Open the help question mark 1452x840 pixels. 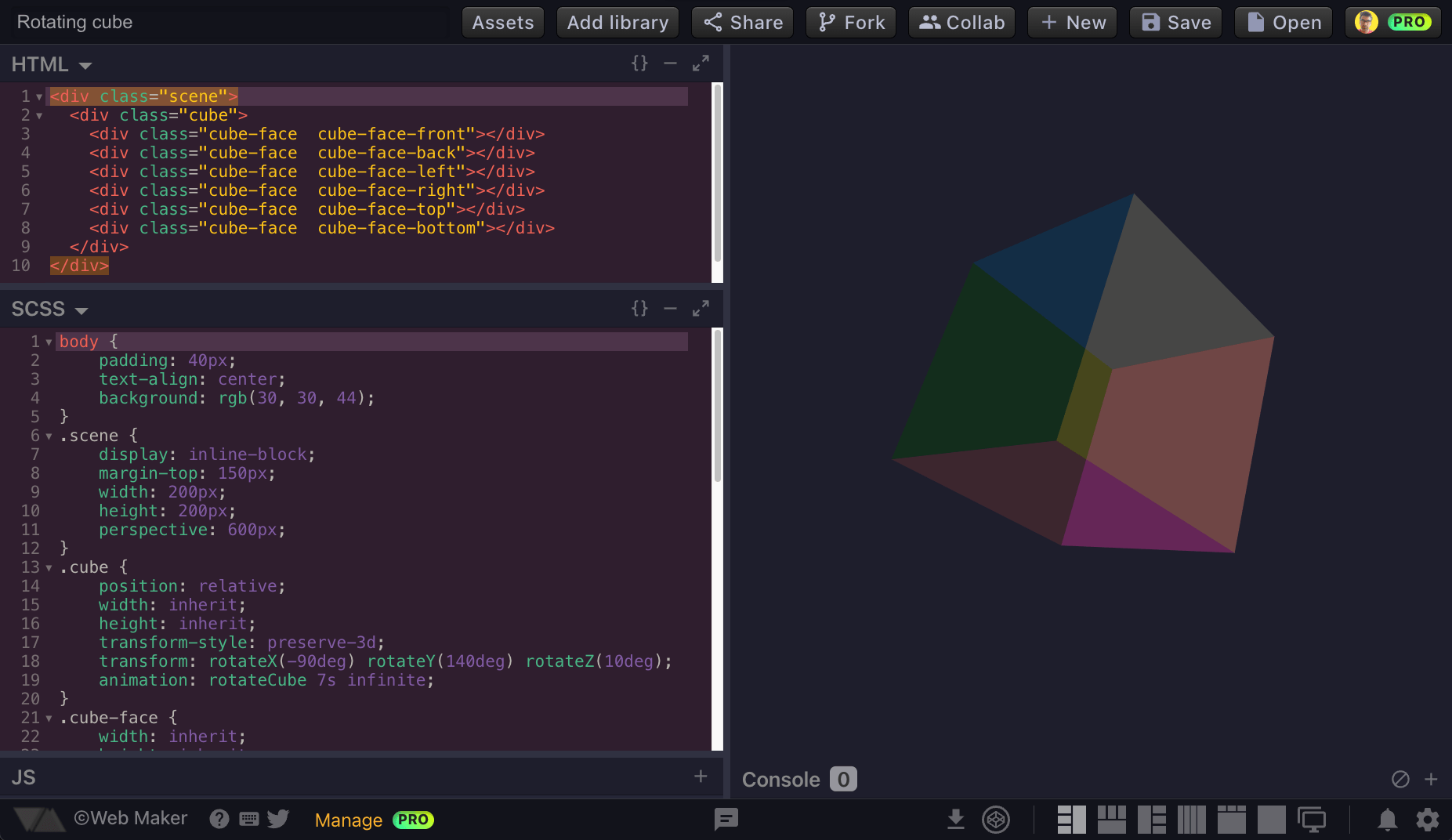(219, 820)
